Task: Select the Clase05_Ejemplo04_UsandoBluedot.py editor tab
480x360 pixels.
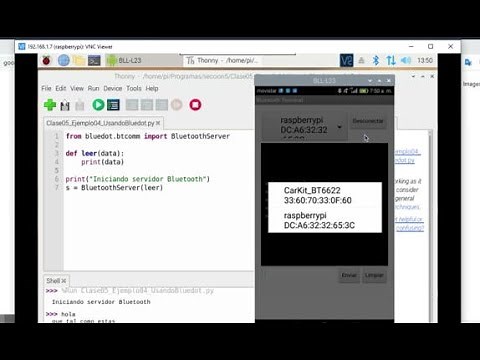Action: (x=100, y=123)
